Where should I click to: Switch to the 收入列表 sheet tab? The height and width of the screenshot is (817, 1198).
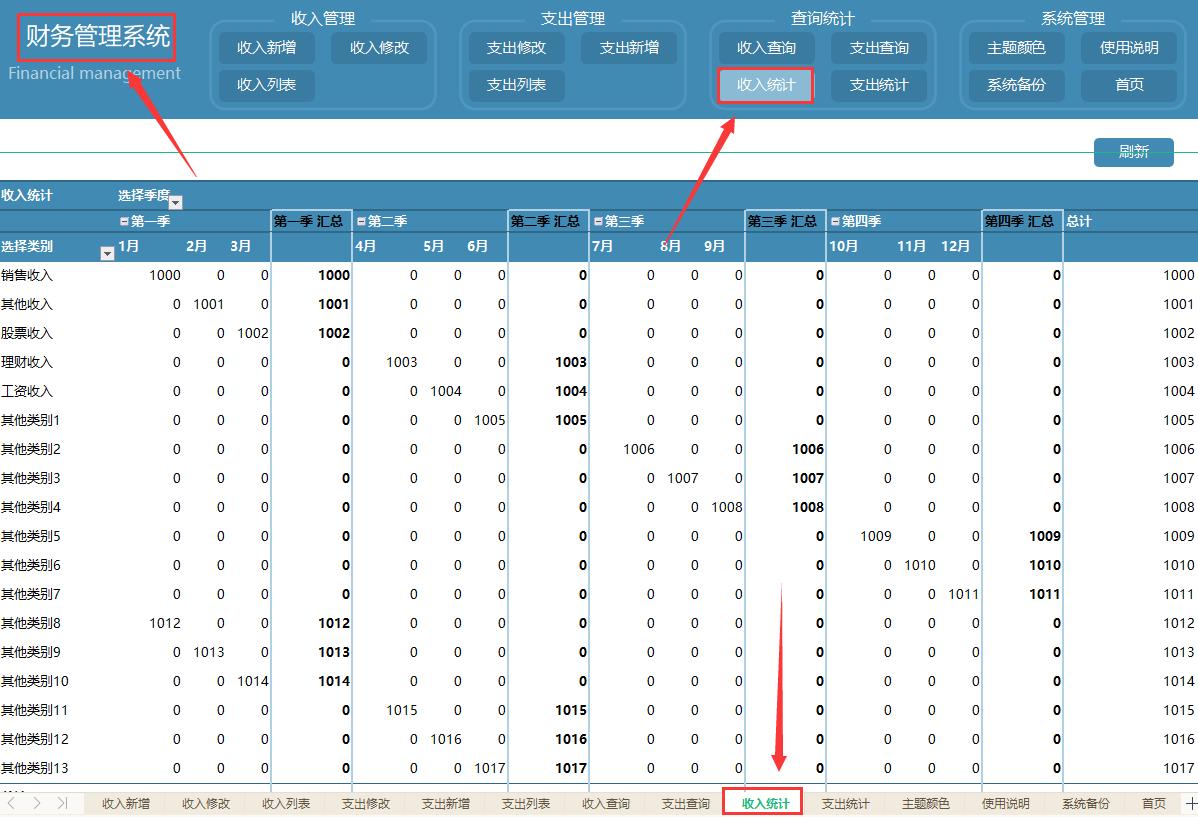(x=285, y=803)
